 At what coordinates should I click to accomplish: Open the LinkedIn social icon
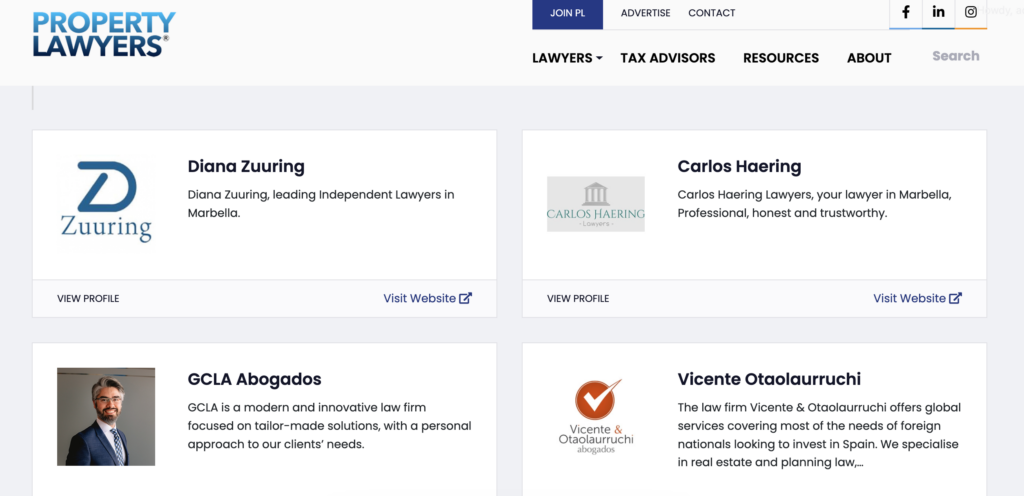tap(938, 13)
